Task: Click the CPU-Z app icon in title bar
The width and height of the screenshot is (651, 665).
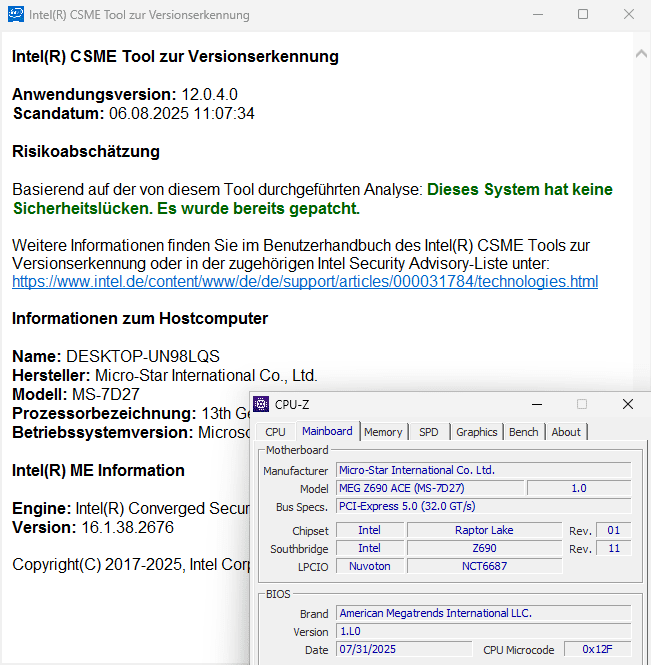Action: point(261,404)
